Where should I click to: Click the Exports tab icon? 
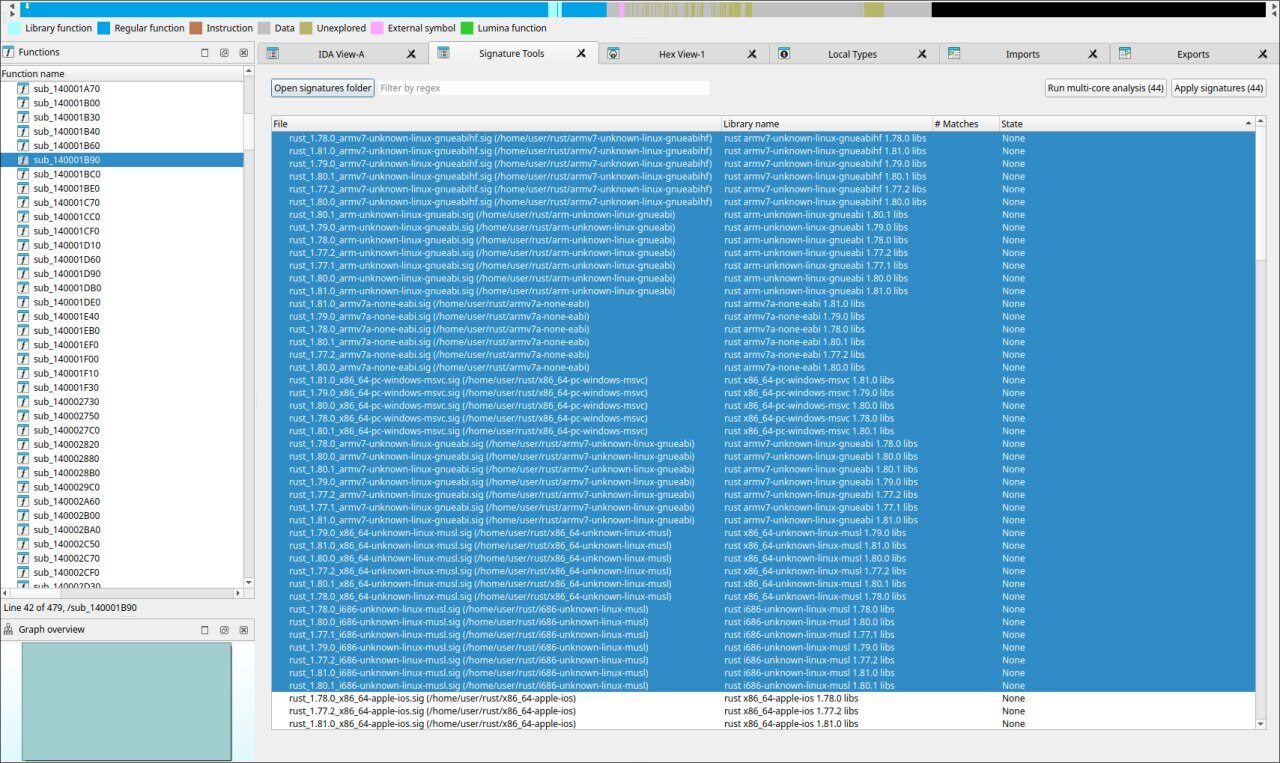(1125, 53)
